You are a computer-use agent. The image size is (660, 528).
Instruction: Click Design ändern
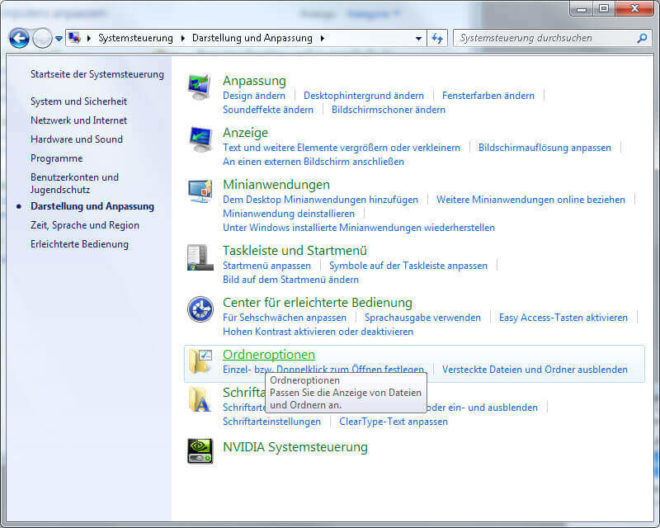254,96
